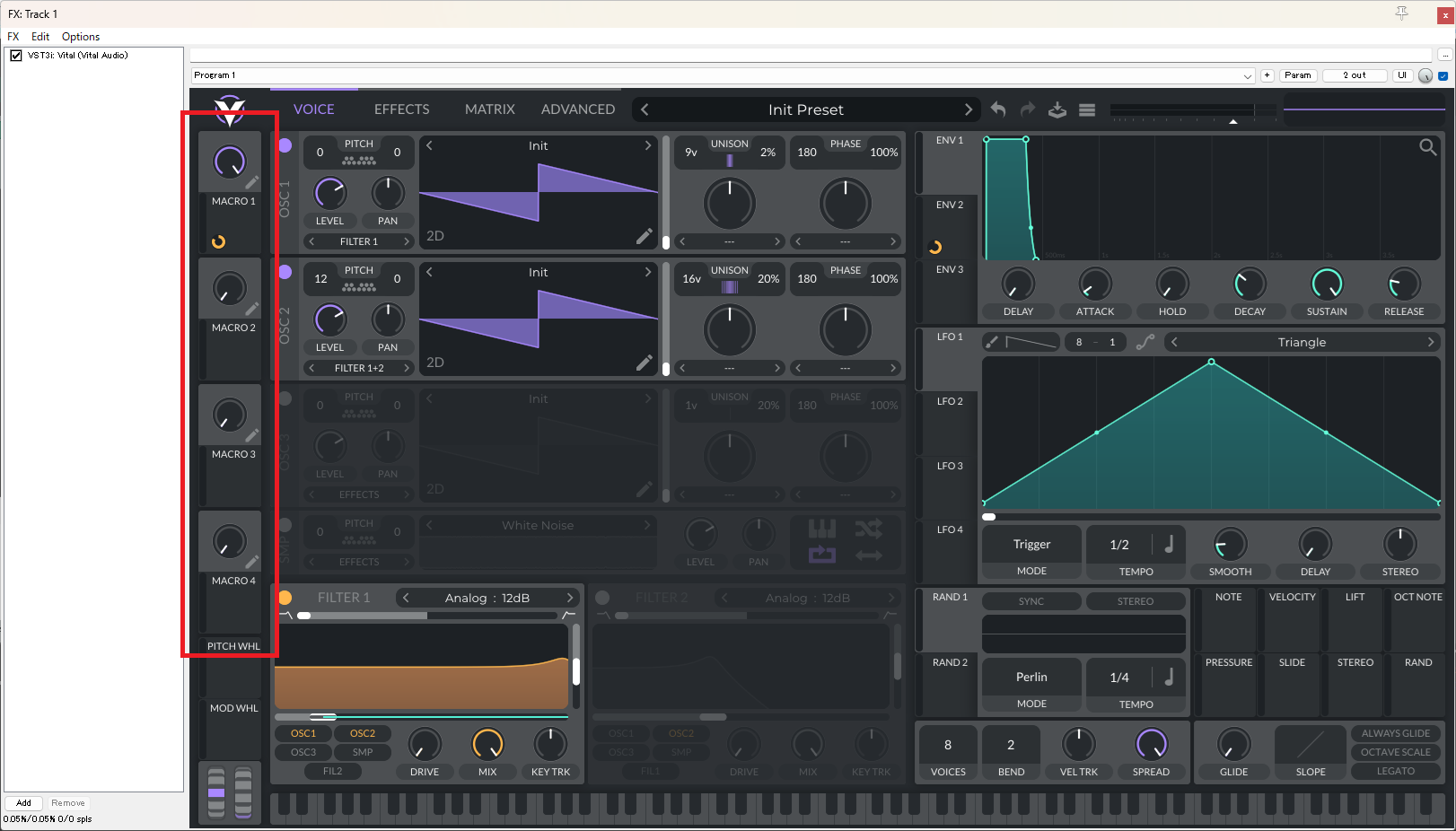Open the Program 1 preset dropdown
Viewport: 1456px width, 831px height.
724,75
